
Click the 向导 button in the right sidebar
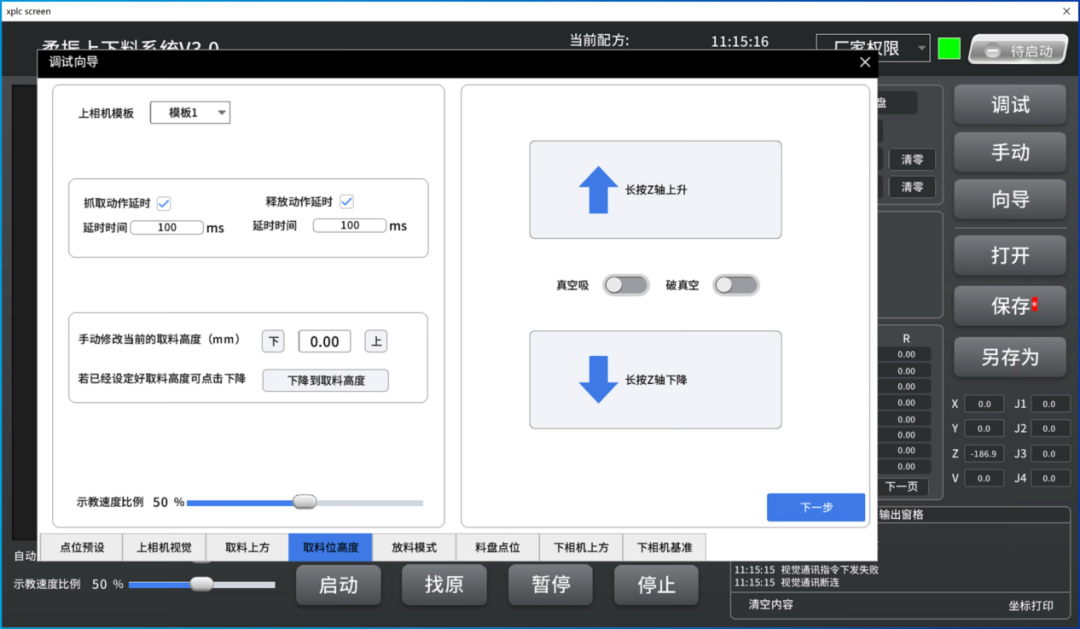(x=1010, y=200)
